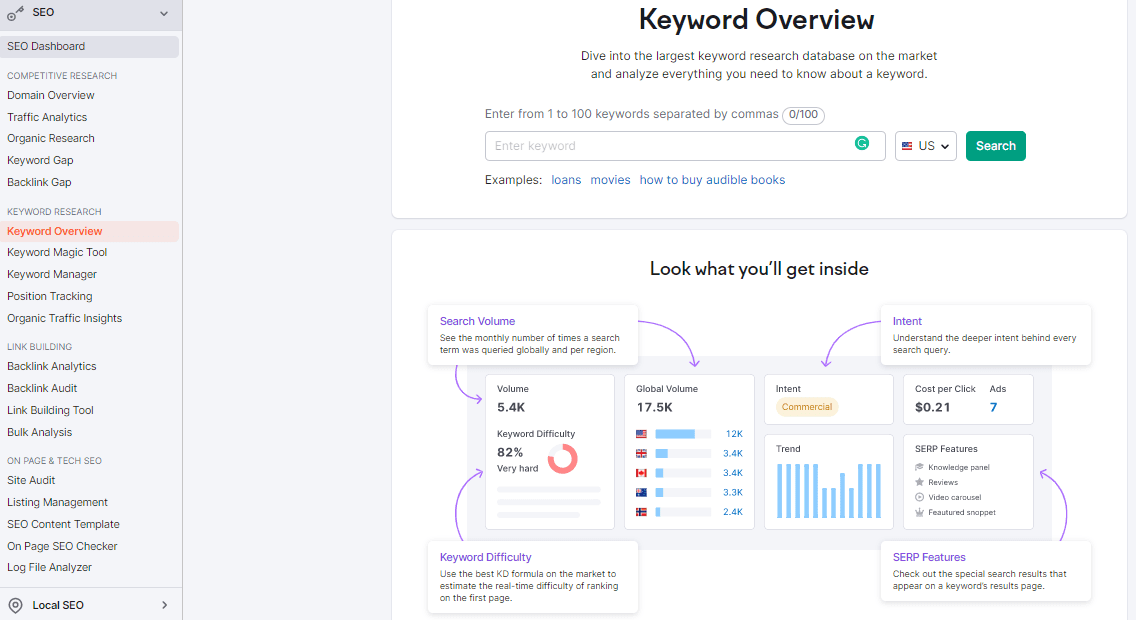Open Domain Overview
Viewport: 1136px width, 620px height.
tap(51, 95)
